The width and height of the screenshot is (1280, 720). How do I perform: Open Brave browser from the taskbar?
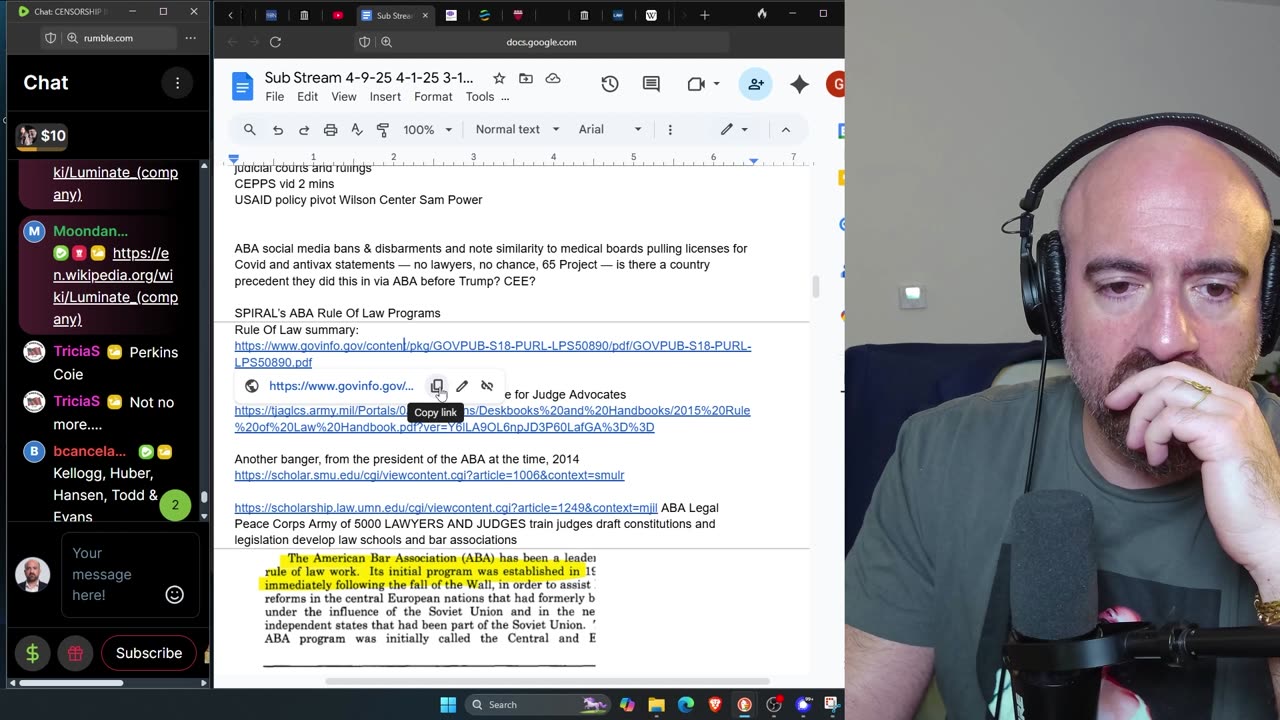[x=715, y=704]
